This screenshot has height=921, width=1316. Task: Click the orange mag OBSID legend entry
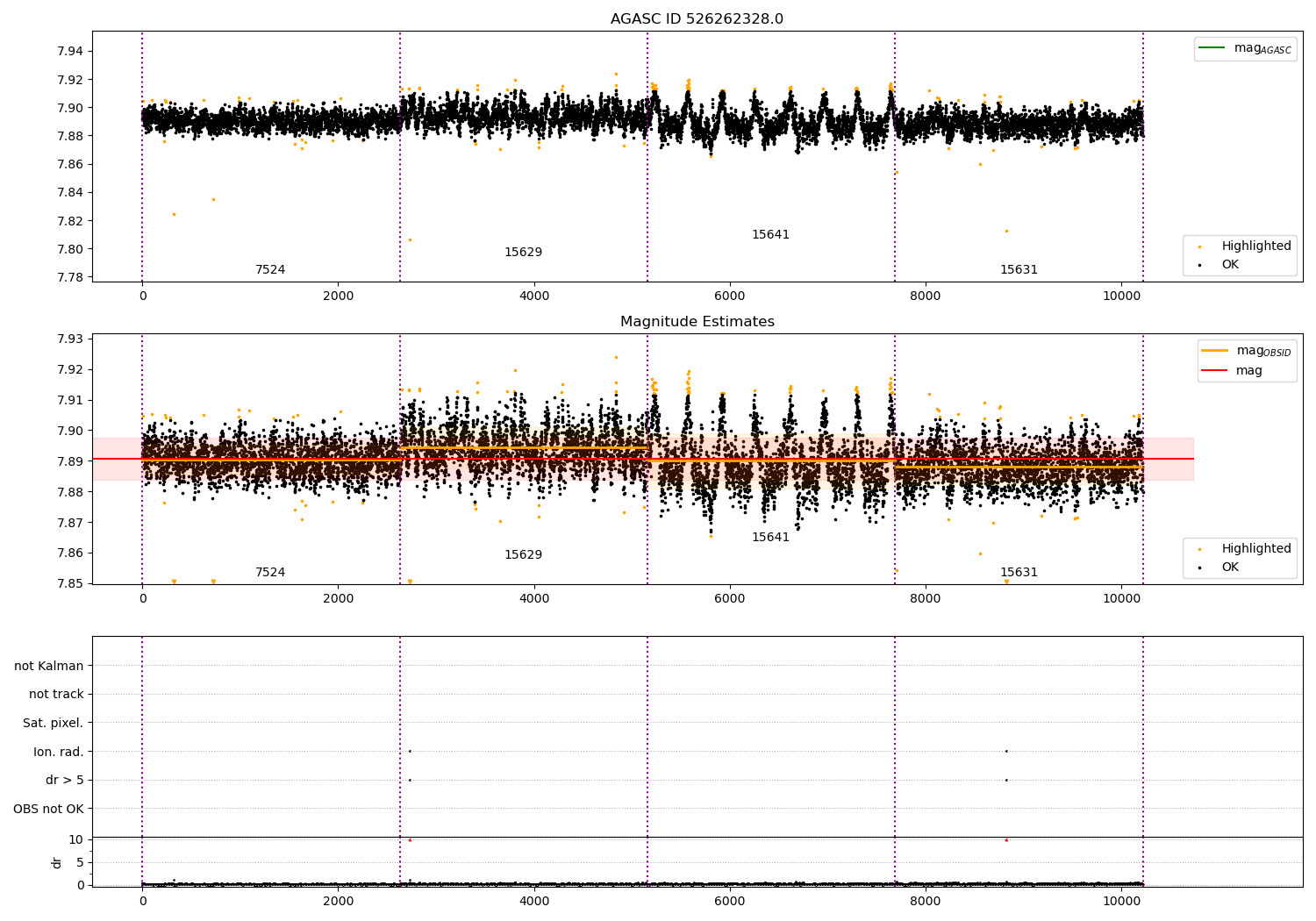[1247, 351]
